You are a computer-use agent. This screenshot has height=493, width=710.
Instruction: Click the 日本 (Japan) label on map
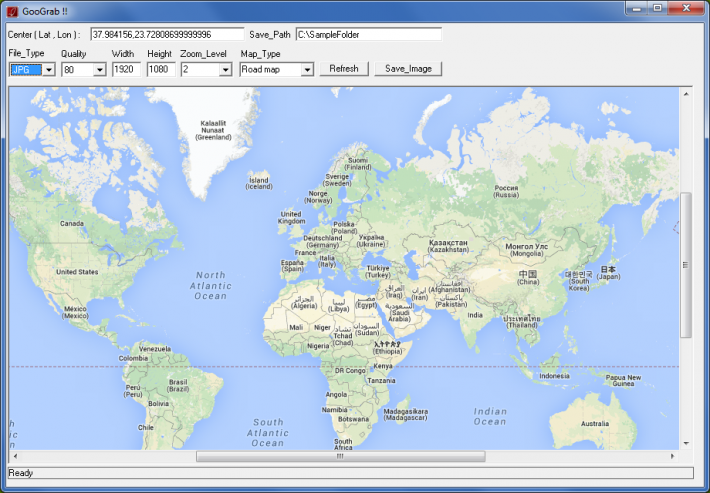[608, 272]
